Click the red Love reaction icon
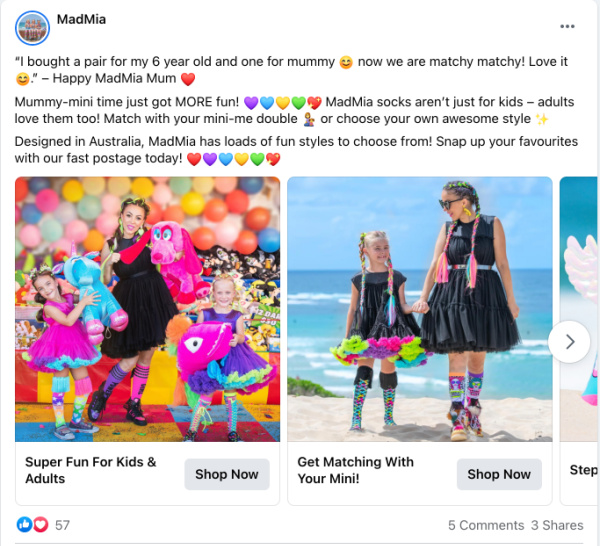This screenshot has height=546, width=600. coord(40,524)
